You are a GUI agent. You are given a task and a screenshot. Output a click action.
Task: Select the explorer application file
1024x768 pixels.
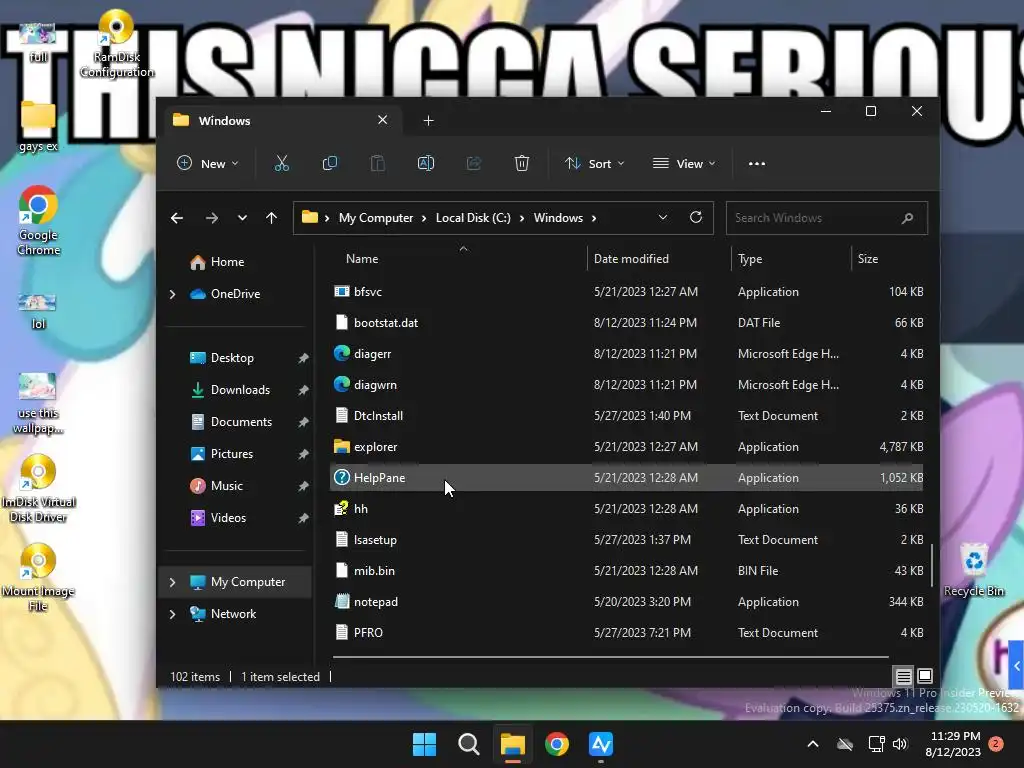[627, 447]
